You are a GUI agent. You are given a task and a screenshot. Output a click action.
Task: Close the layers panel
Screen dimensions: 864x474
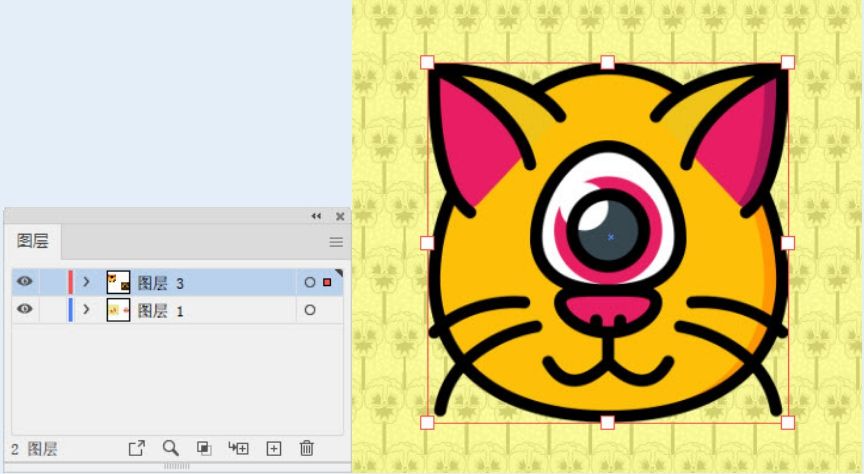click(340, 216)
